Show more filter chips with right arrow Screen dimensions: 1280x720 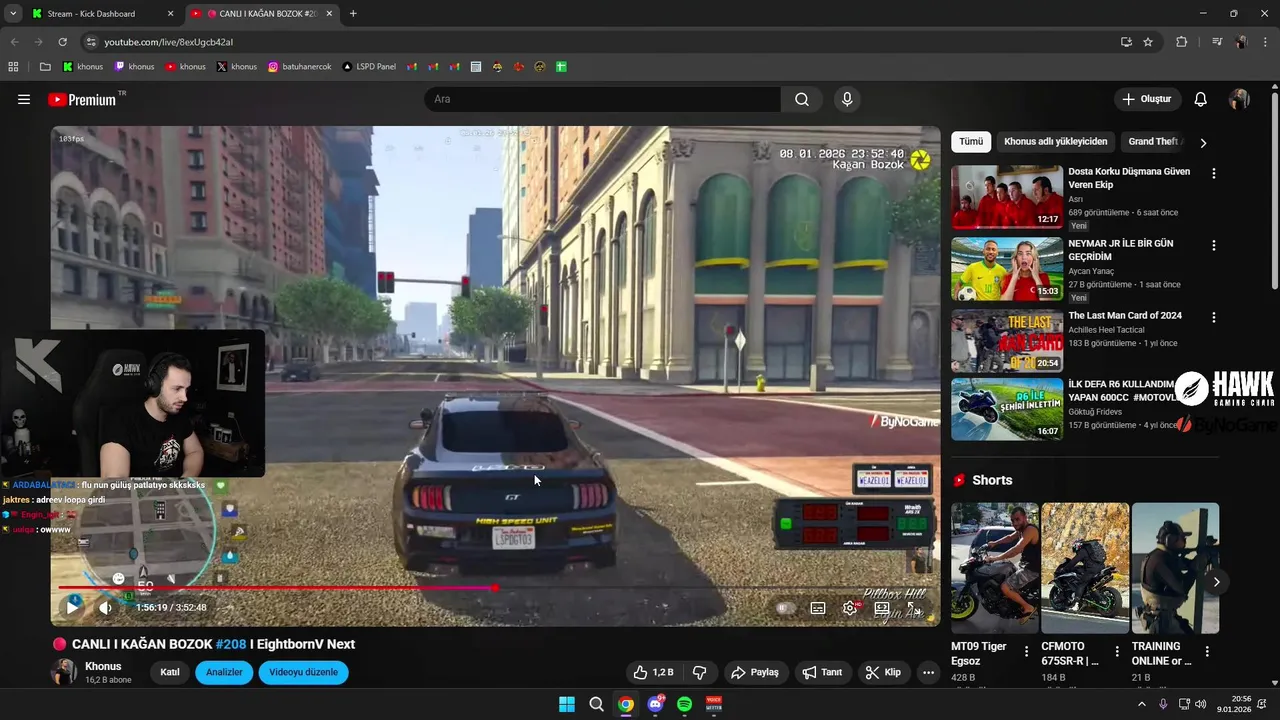1203,142
